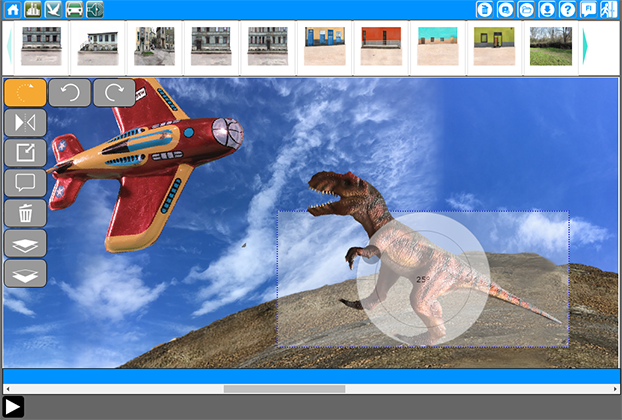Image resolution: width=622 pixels, height=420 pixels.
Task: Click the 25° rotation dial center
Action: pyautogui.click(x=423, y=279)
